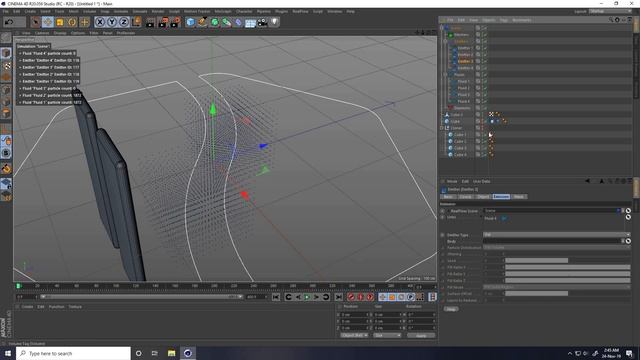Collapse the Emitters group
Image resolution: width=640 pixels, height=360 pixels.
445,41
